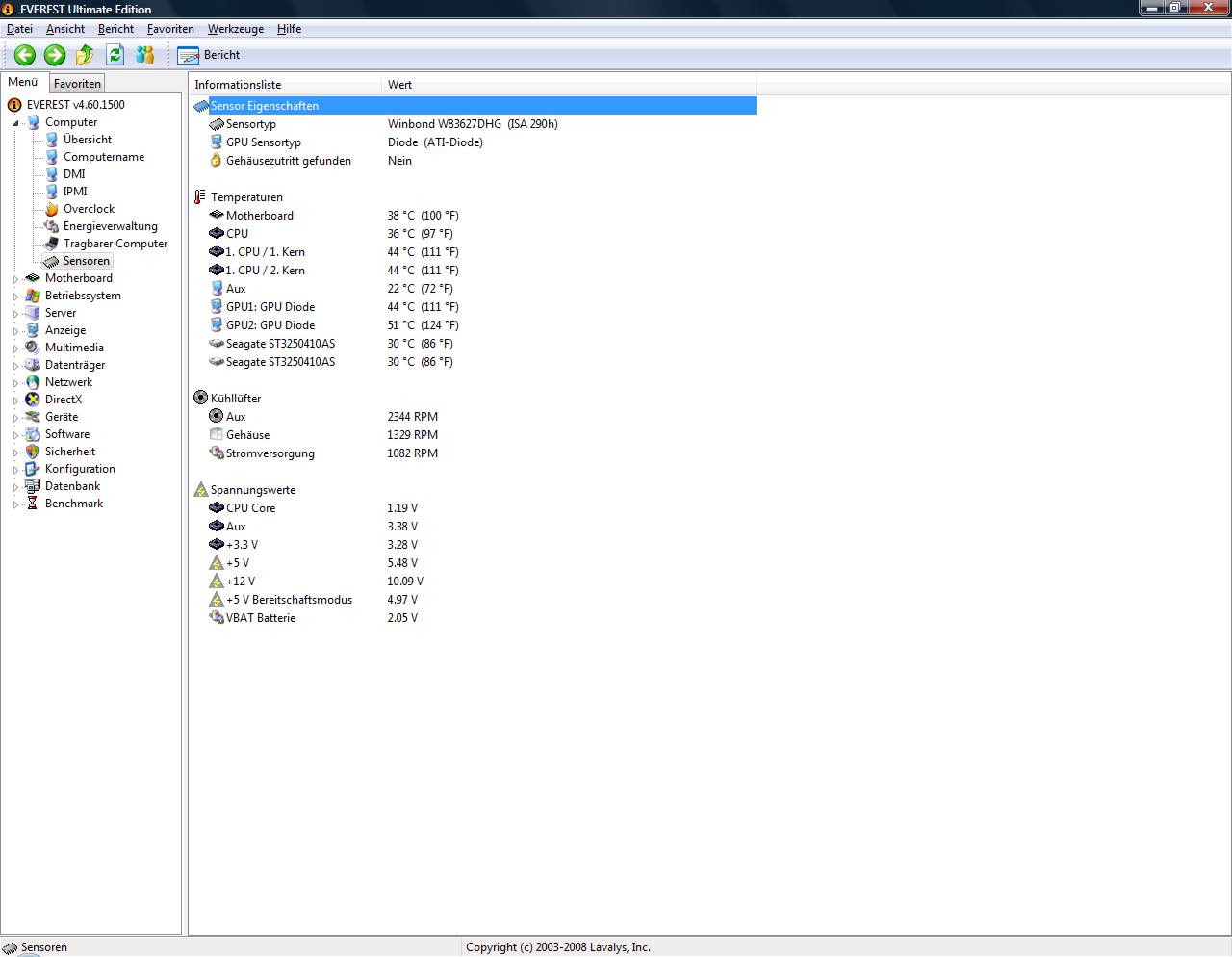The width and height of the screenshot is (1232, 957).
Task: Click the Sicherheit shield icon
Action: tap(33, 452)
